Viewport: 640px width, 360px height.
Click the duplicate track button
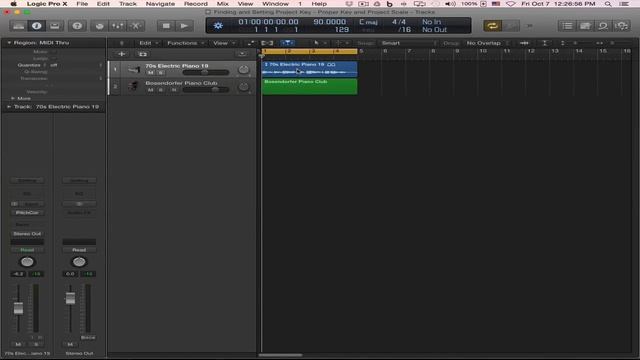pos(142,54)
